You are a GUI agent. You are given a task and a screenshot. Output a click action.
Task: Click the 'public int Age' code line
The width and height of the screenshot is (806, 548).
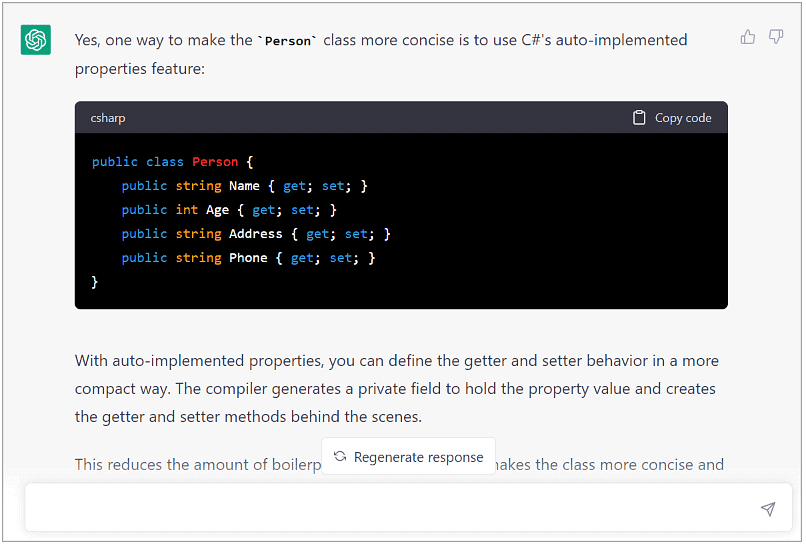point(229,210)
